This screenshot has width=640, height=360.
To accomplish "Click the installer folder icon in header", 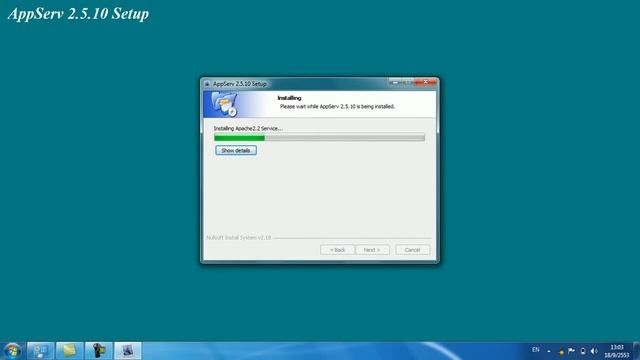I will (224, 104).
